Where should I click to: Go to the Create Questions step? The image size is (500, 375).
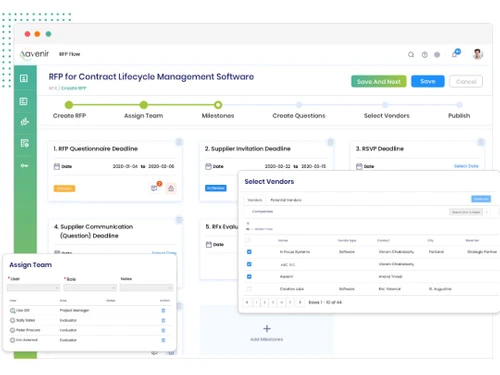coord(299,105)
